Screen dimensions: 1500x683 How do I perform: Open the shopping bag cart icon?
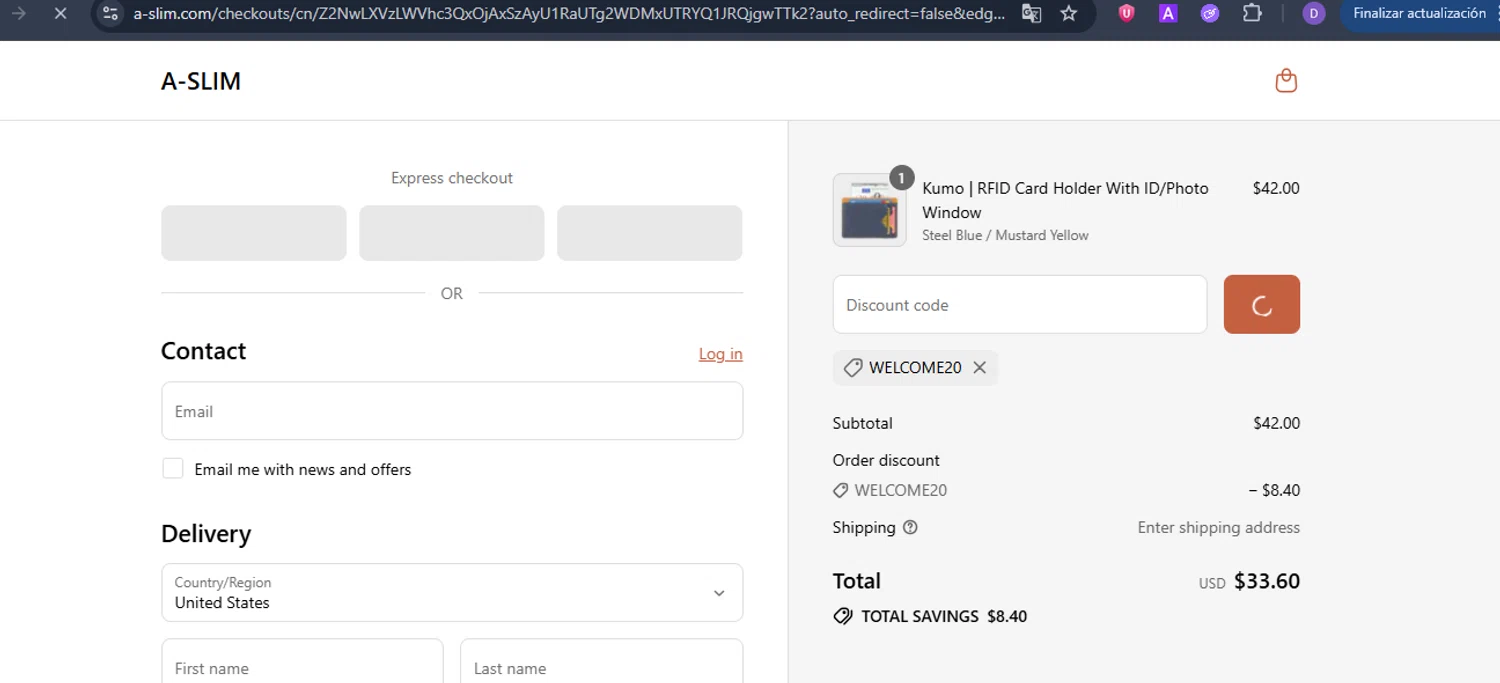coord(1286,81)
